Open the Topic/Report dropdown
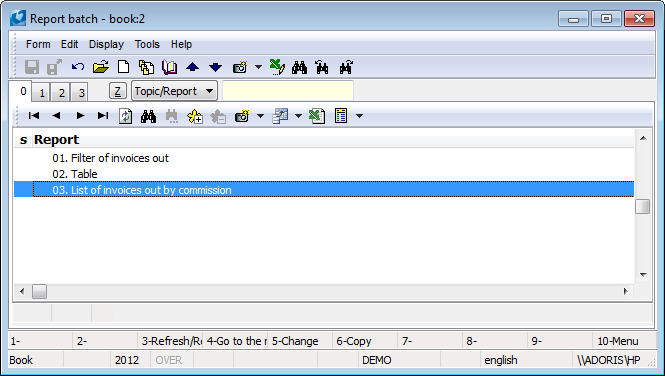The width and height of the screenshot is (665, 376). tap(174, 91)
